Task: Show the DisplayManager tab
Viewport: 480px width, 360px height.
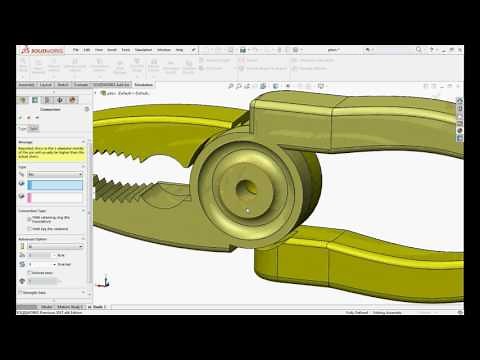Action: (x=72, y=100)
